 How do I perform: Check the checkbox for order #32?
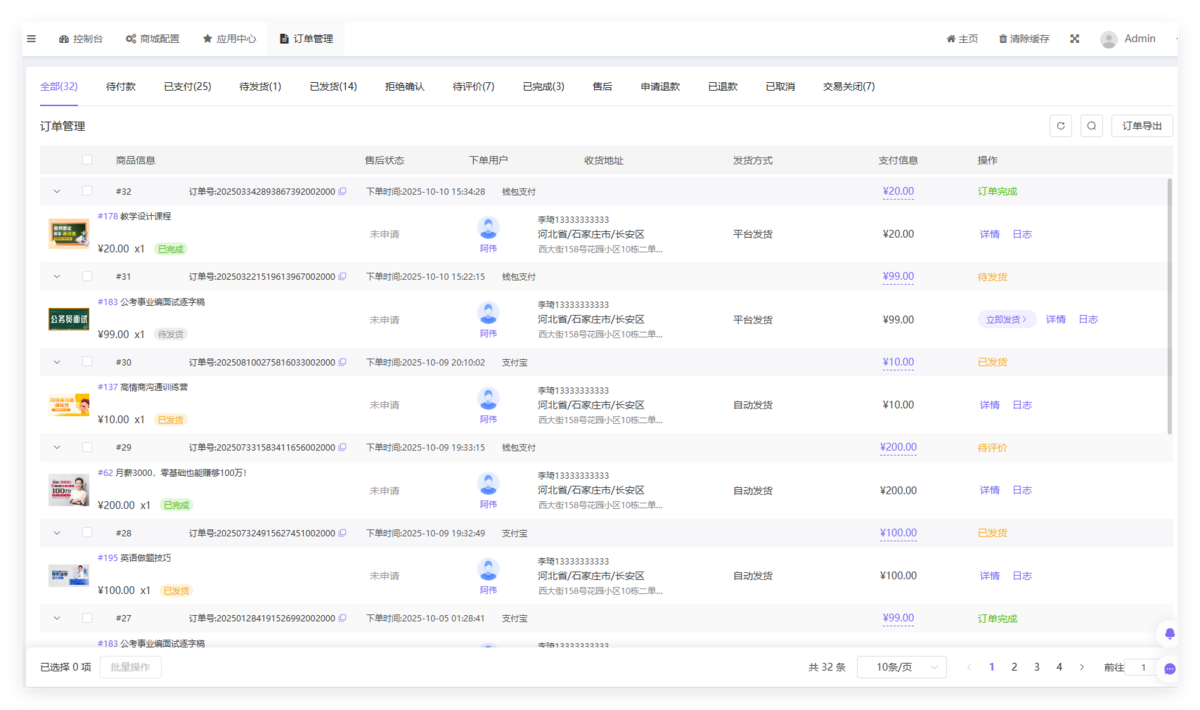(x=87, y=191)
